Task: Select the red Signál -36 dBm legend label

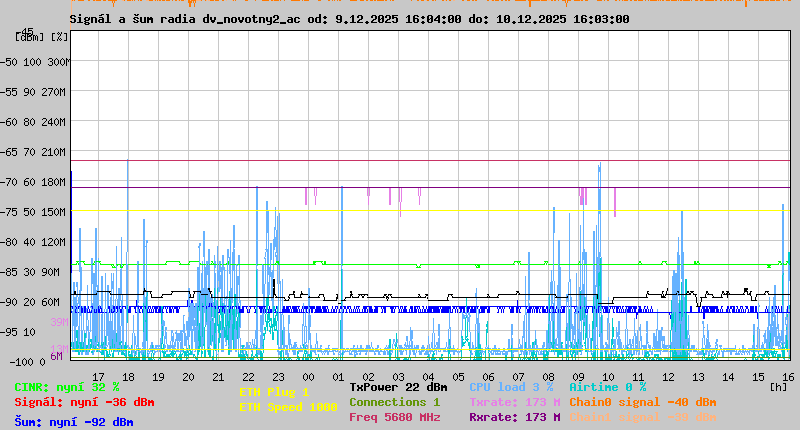Action: (84, 403)
